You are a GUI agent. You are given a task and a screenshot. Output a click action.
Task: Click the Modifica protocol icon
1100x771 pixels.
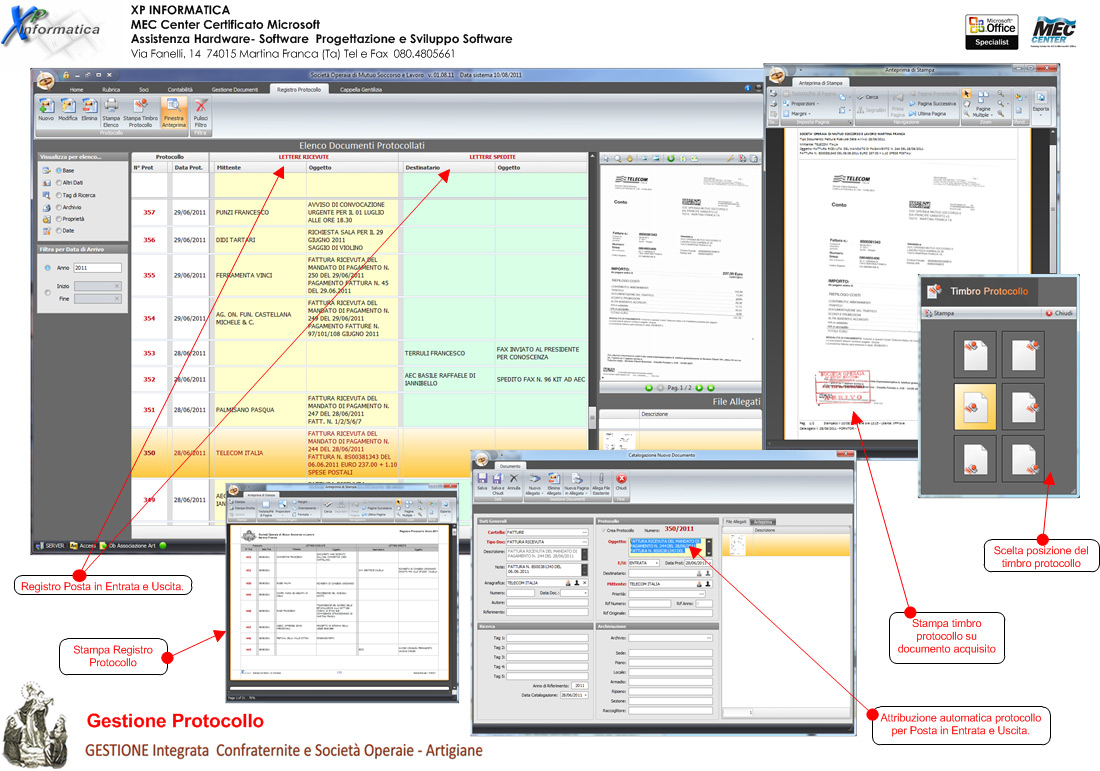(x=68, y=107)
